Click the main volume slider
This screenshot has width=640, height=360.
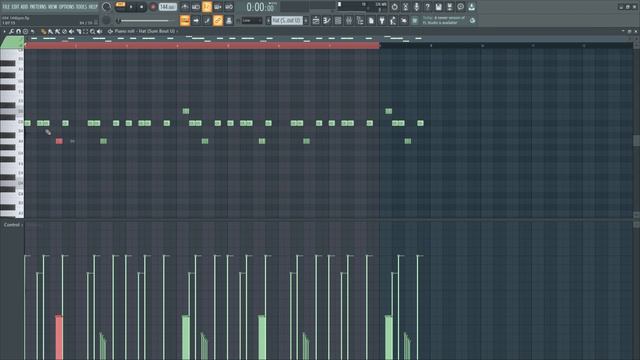click(x=145, y=20)
